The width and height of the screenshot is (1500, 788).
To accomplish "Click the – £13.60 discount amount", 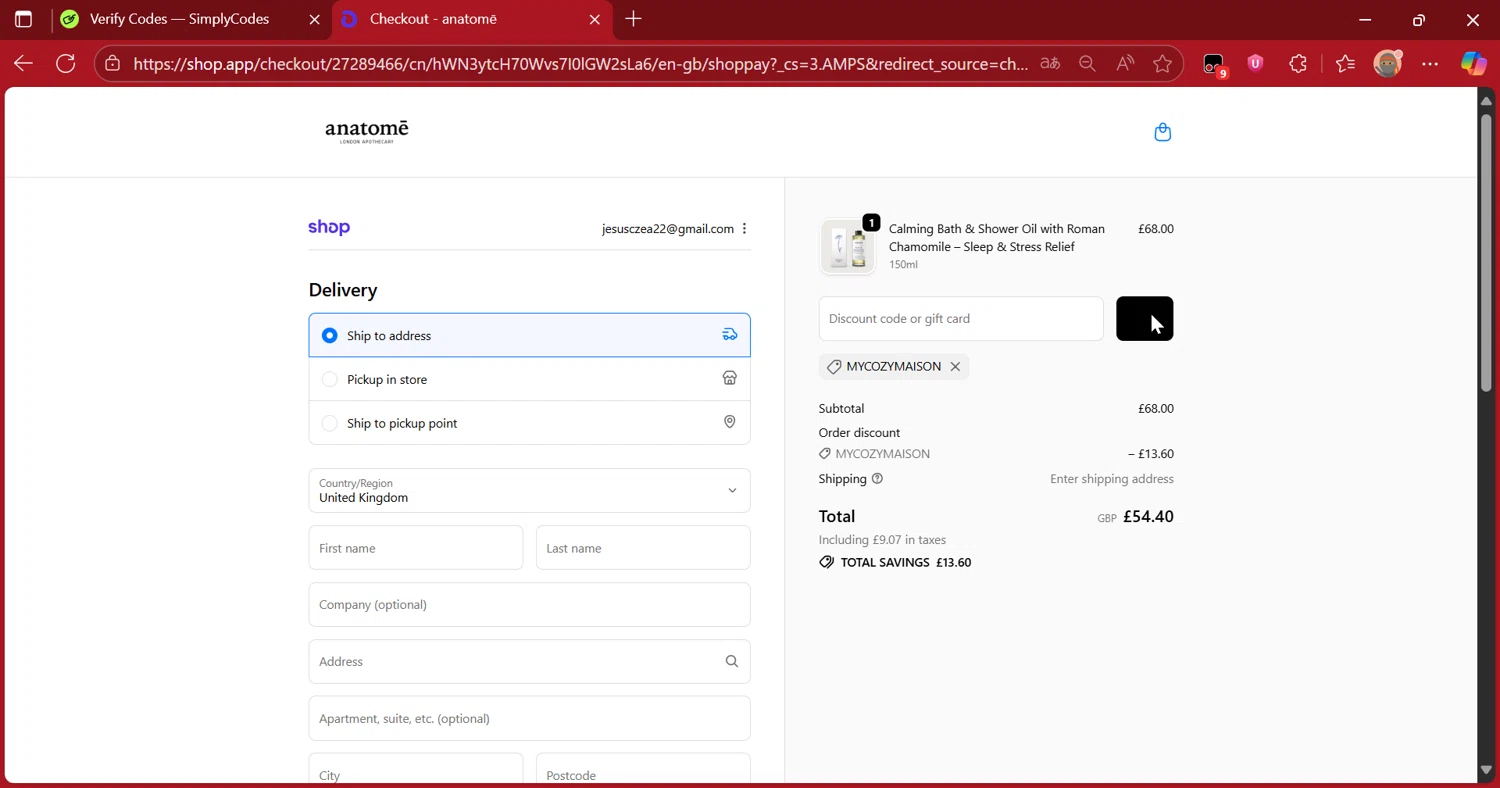I will (x=1151, y=454).
